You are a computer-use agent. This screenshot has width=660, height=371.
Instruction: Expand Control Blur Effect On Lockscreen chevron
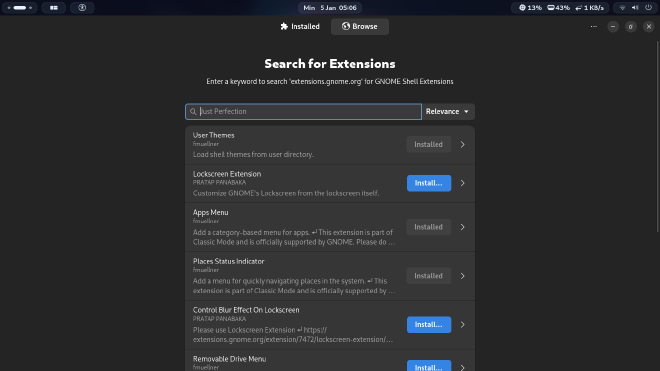click(x=462, y=325)
